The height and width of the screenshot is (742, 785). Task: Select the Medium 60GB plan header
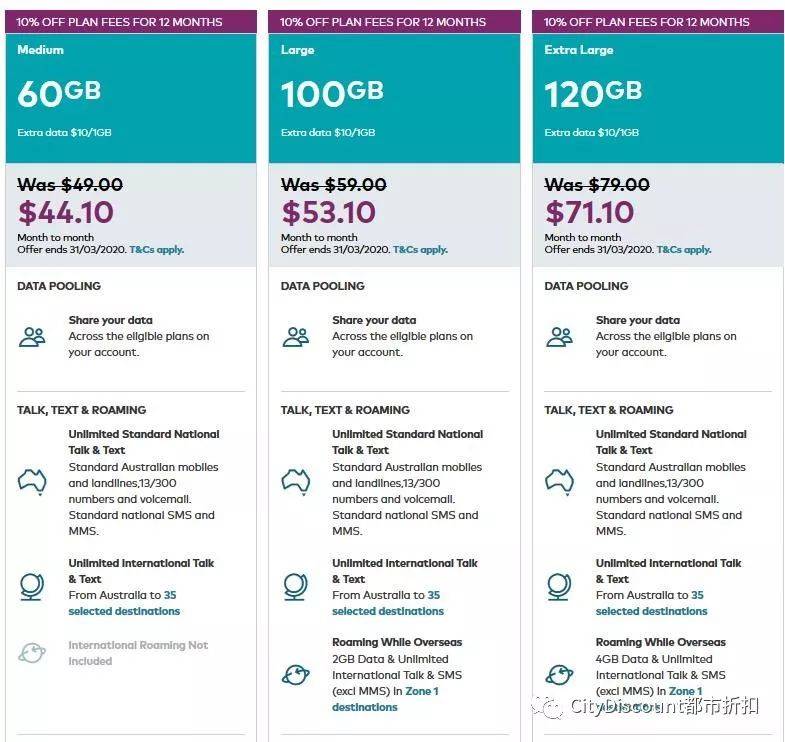pyautogui.click(x=131, y=98)
